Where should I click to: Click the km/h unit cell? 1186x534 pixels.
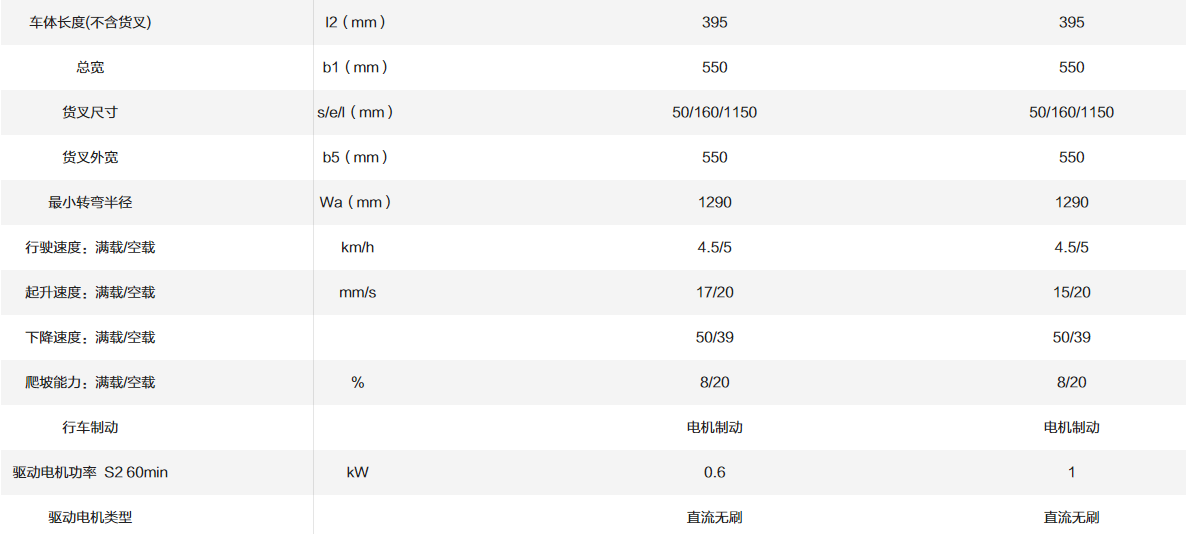click(x=357, y=247)
